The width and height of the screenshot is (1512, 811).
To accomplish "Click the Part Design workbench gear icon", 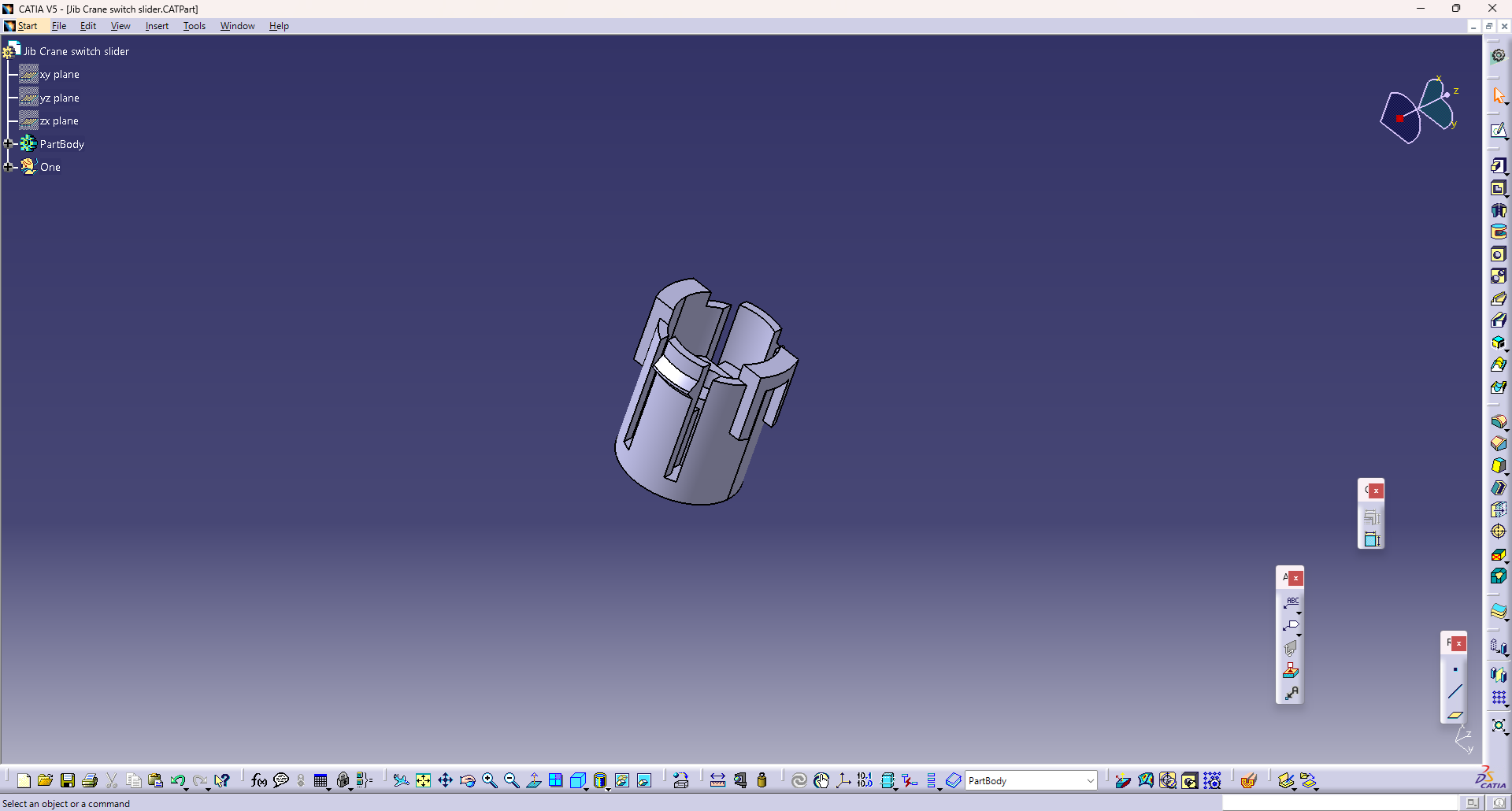I will coord(1498,55).
